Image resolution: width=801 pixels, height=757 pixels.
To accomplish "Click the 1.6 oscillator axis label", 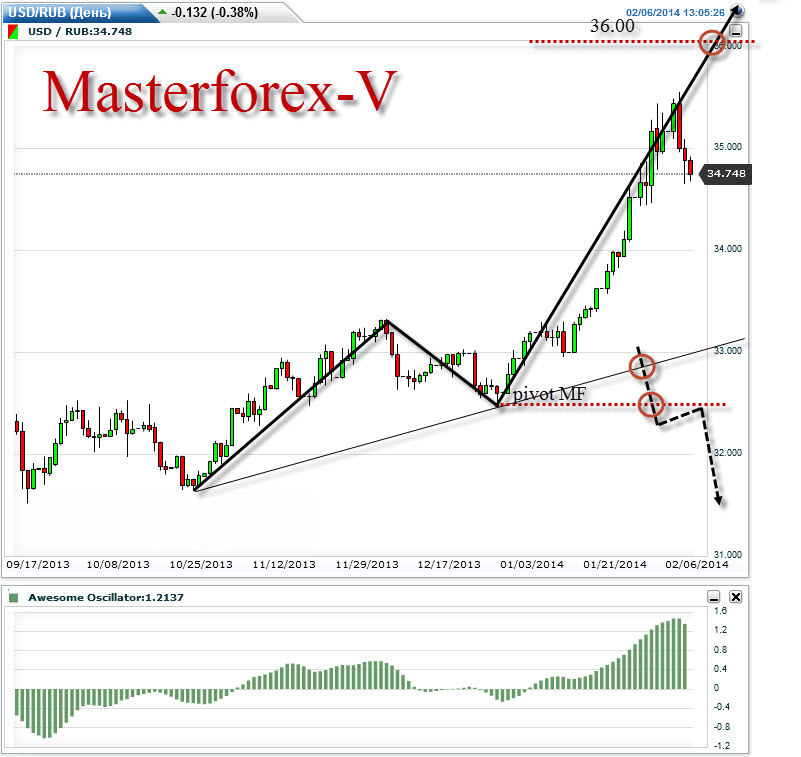I will [720, 611].
